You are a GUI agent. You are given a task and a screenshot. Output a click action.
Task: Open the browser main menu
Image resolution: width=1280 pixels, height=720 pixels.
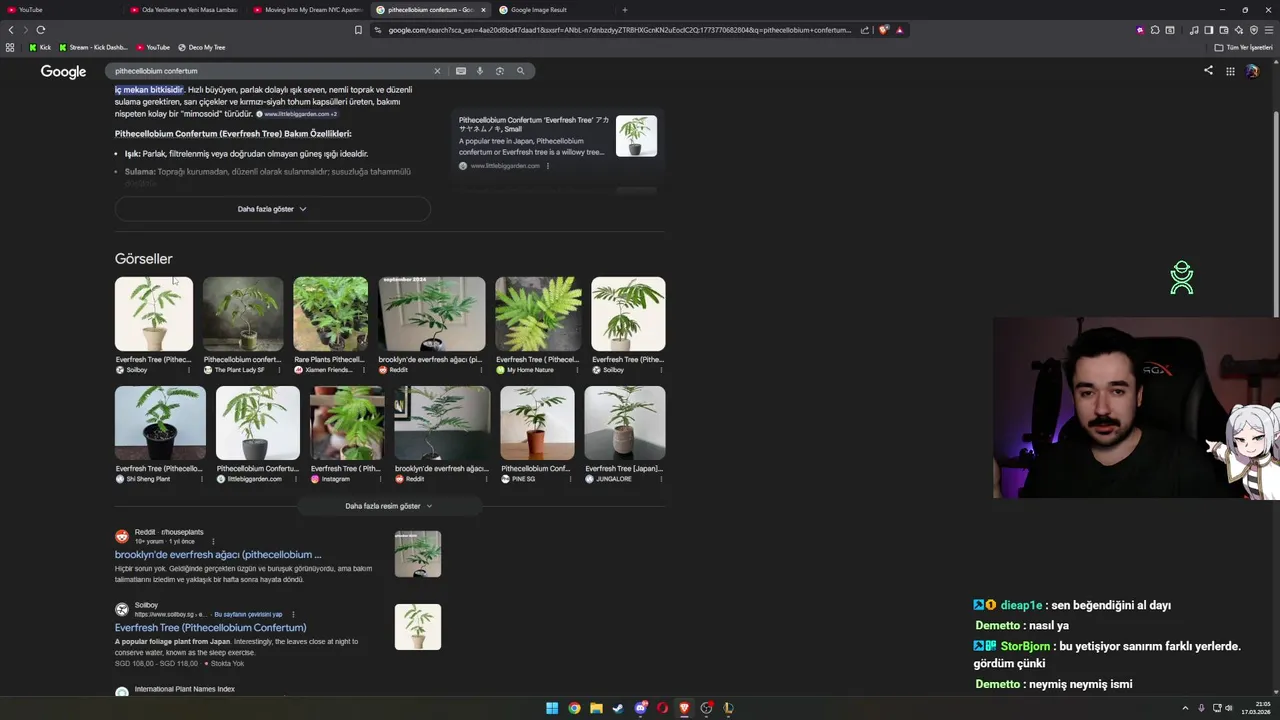tap(1269, 30)
